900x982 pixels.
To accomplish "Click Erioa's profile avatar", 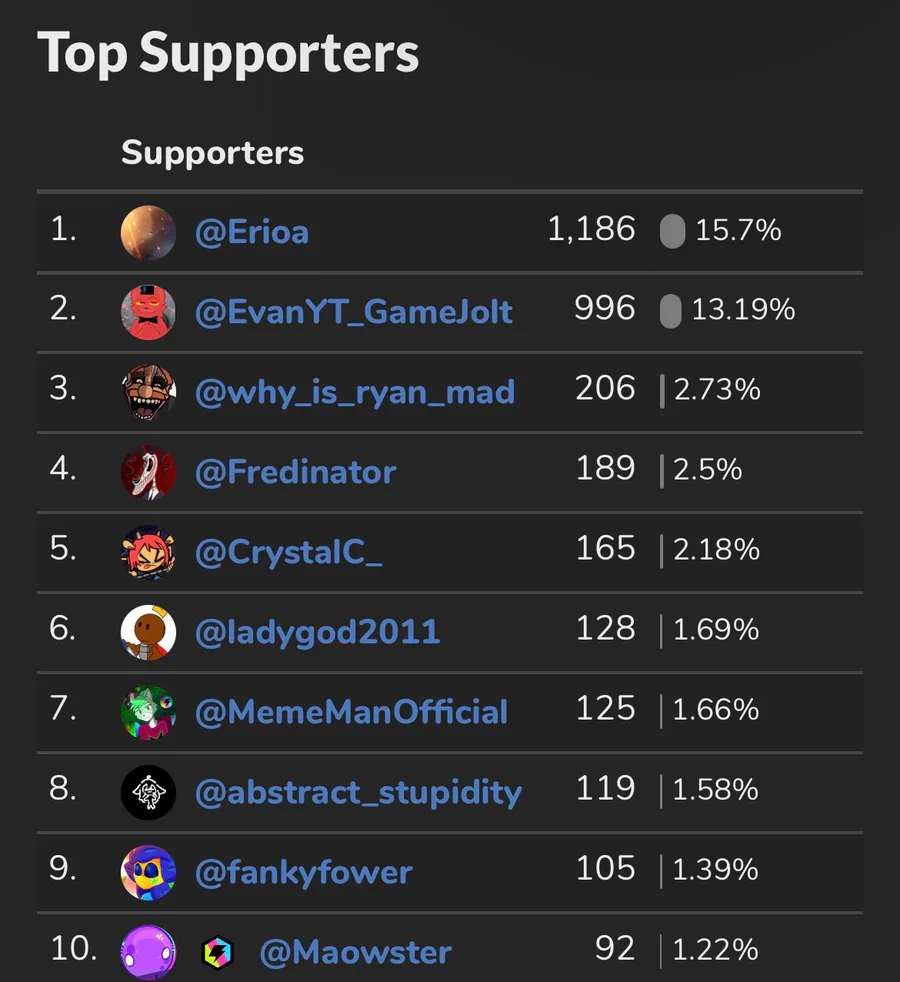I will click(x=148, y=232).
